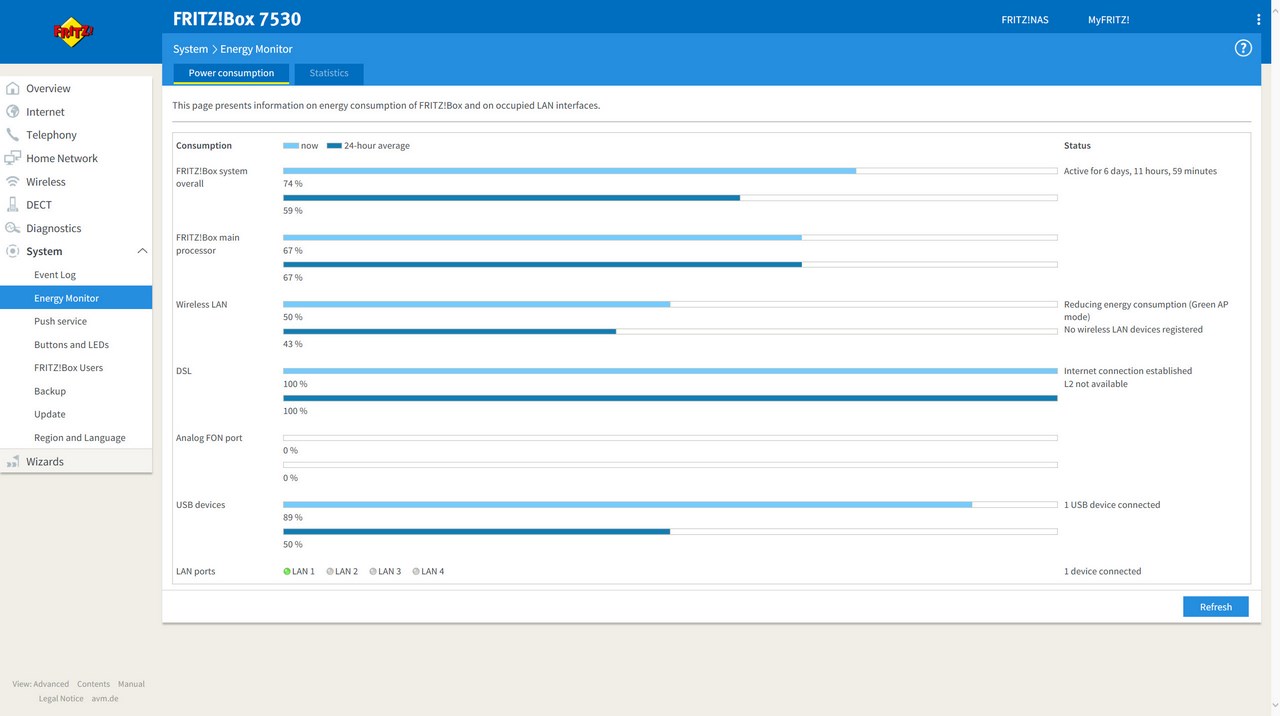This screenshot has width=1280, height=716.
Task: Select Energy Monitor in sidebar
Action: [x=76, y=298]
